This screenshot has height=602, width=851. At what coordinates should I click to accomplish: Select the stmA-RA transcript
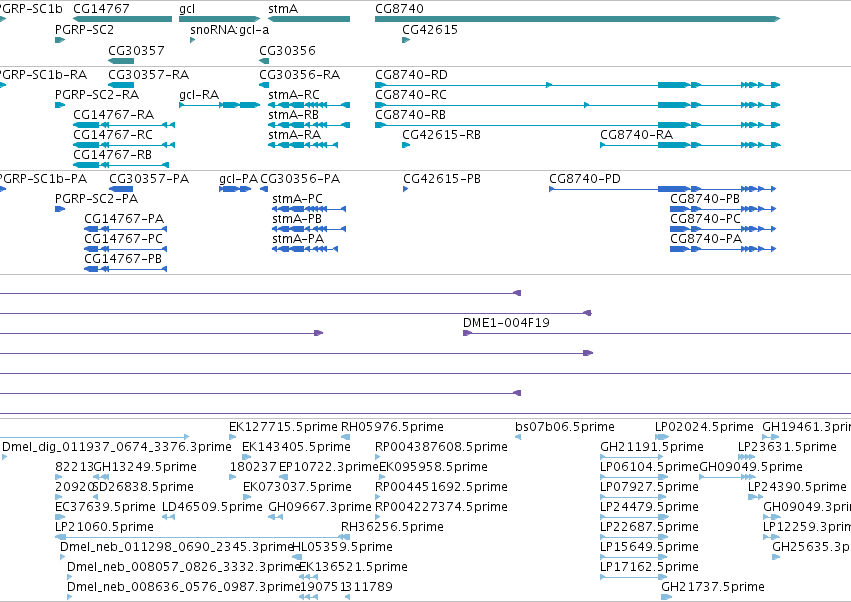(303, 145)
